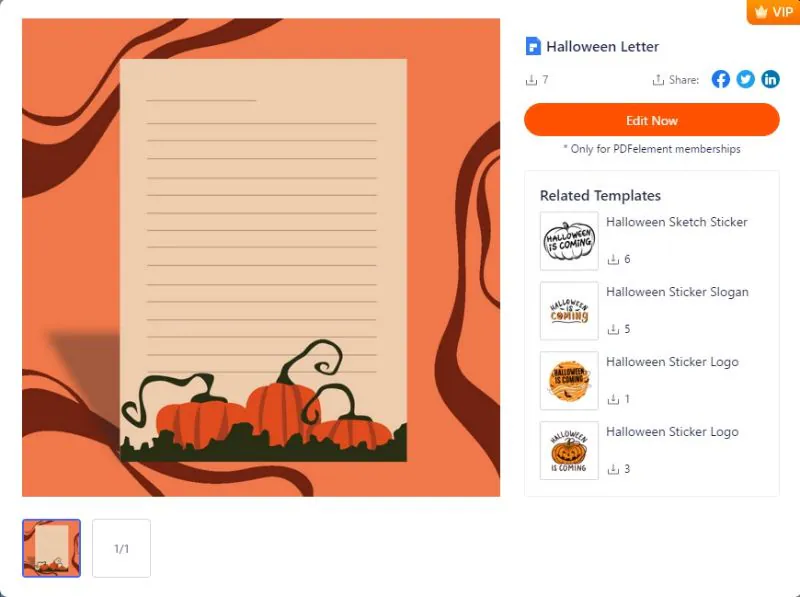
Task: Open the Halloween Sketch Sticker template link
Action: [x=677, y=222]
